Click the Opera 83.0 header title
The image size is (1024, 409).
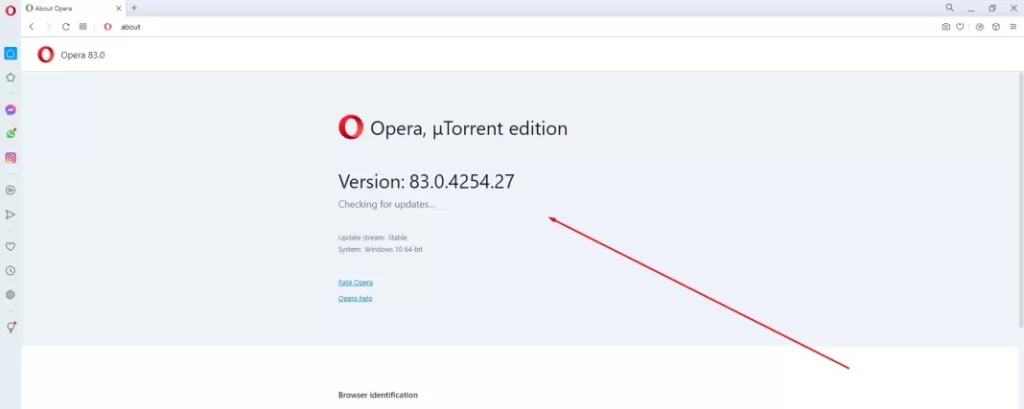pyautogui.click(x=82, y=56)
